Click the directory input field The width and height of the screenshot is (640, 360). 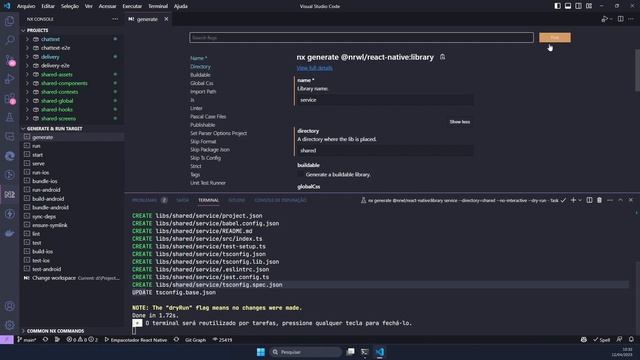pos(385,151)
